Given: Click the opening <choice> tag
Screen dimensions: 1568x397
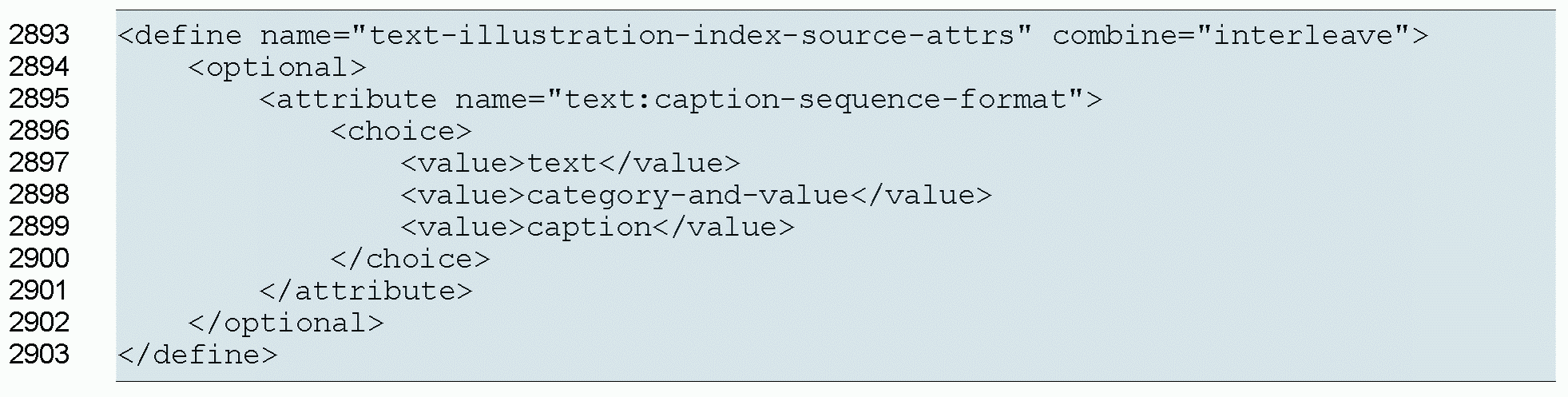Looking at the screenshot, I should pyautogui.click(x=401, y=132).
